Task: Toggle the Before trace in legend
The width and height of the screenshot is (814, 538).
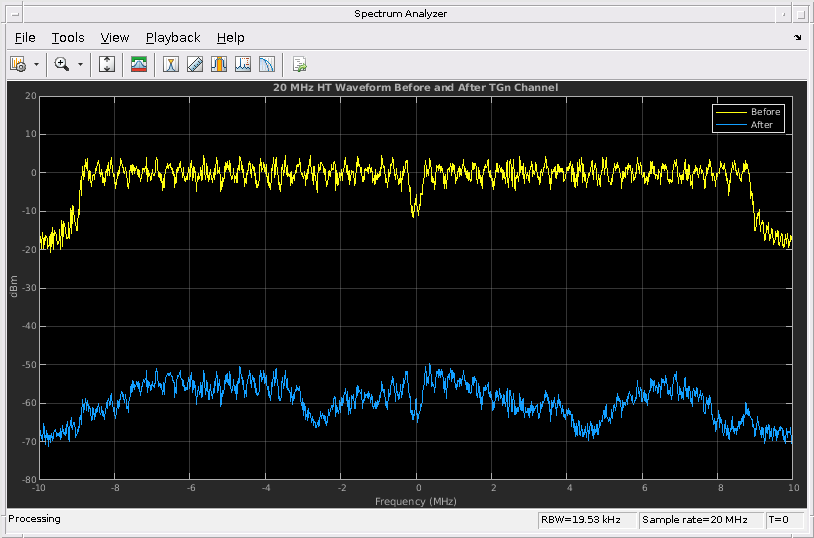Action: 765,112
